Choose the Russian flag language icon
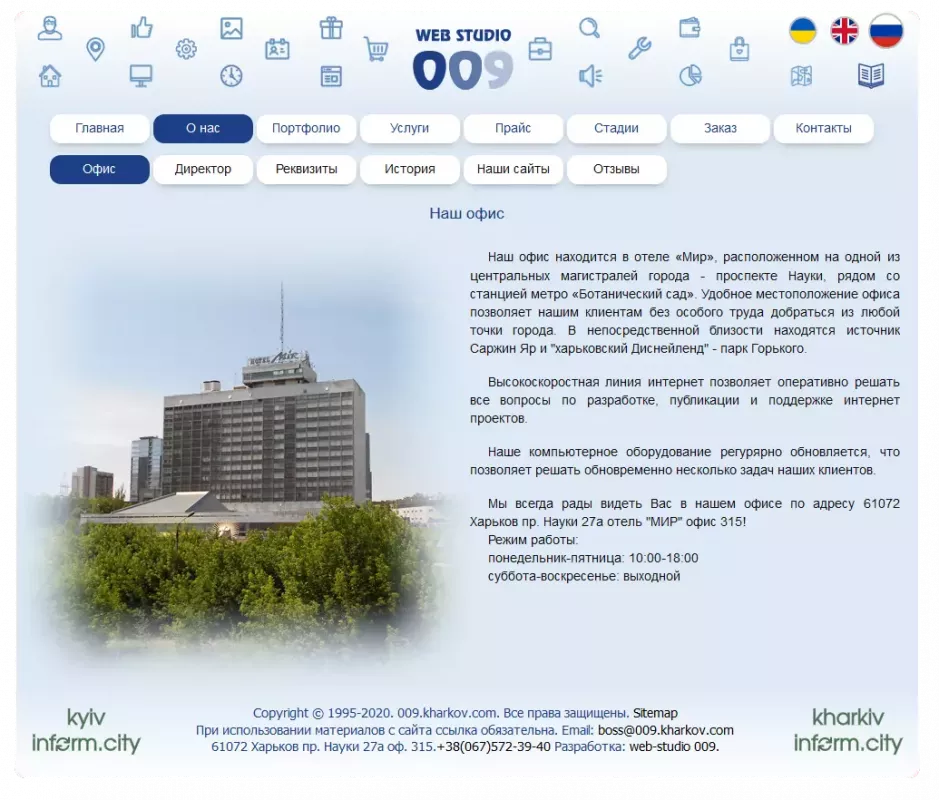939x800 pixels. coord(886,31)
